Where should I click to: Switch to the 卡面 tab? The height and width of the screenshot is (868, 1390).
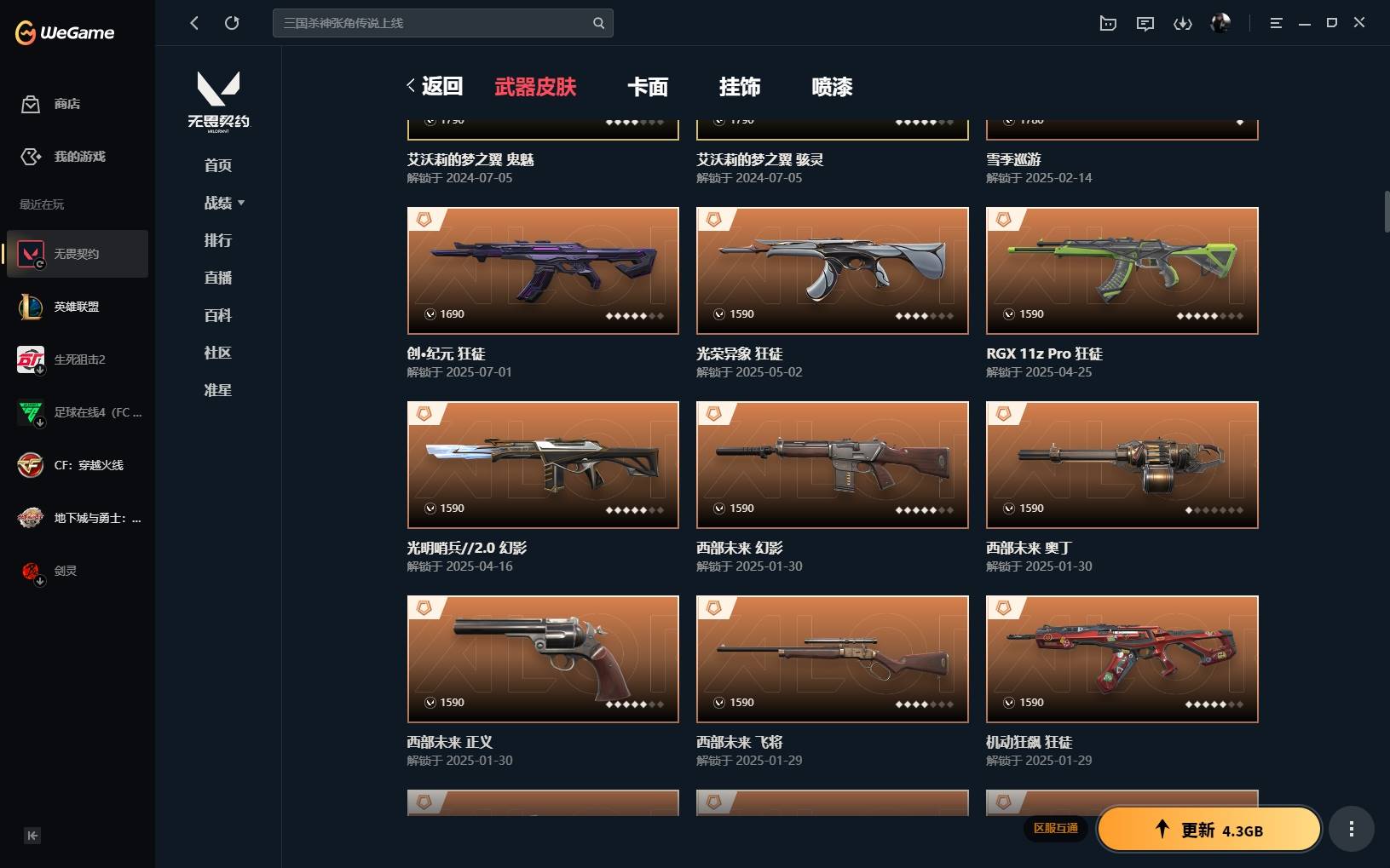[648, 87]
